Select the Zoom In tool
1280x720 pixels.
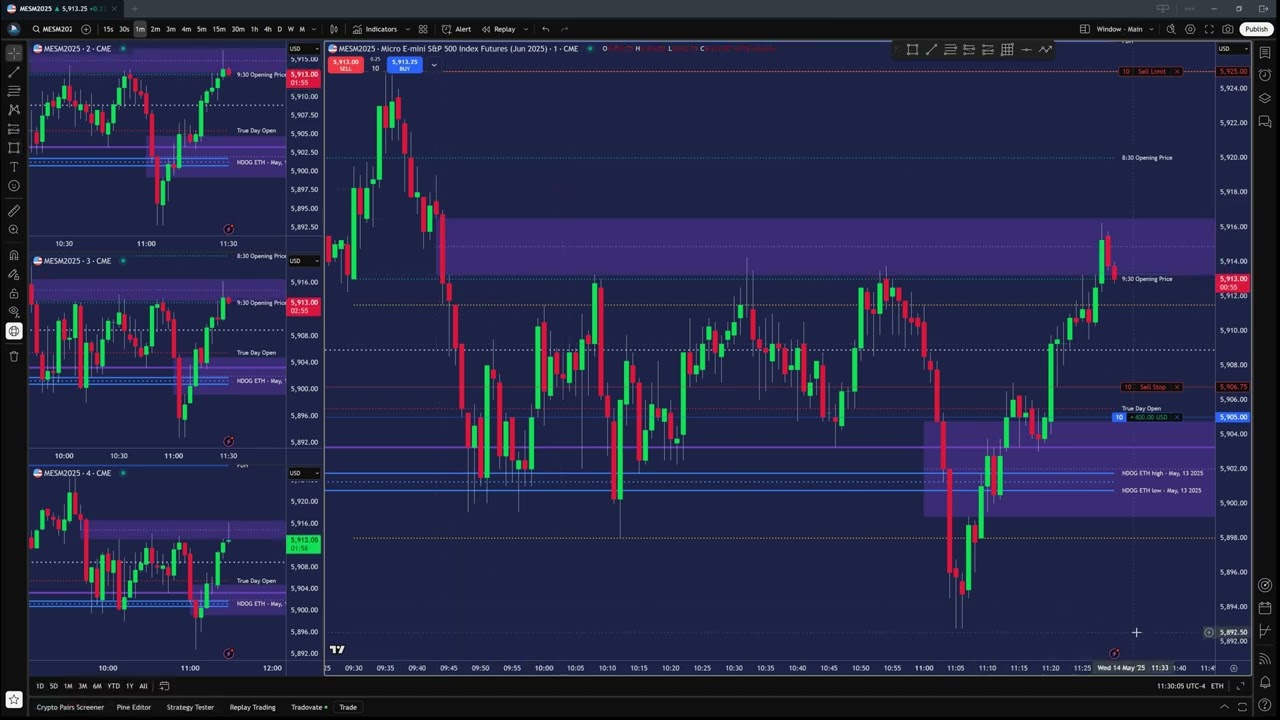coord(14,230)
